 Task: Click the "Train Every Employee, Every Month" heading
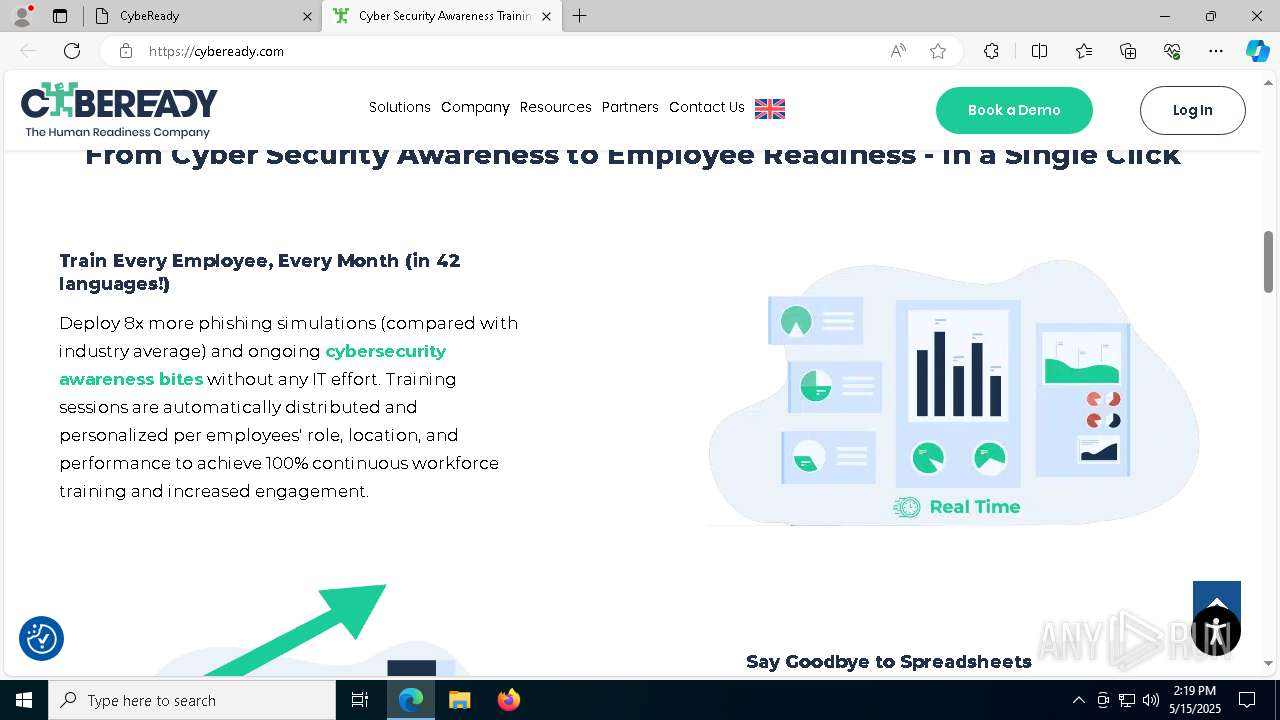(259, 272)
